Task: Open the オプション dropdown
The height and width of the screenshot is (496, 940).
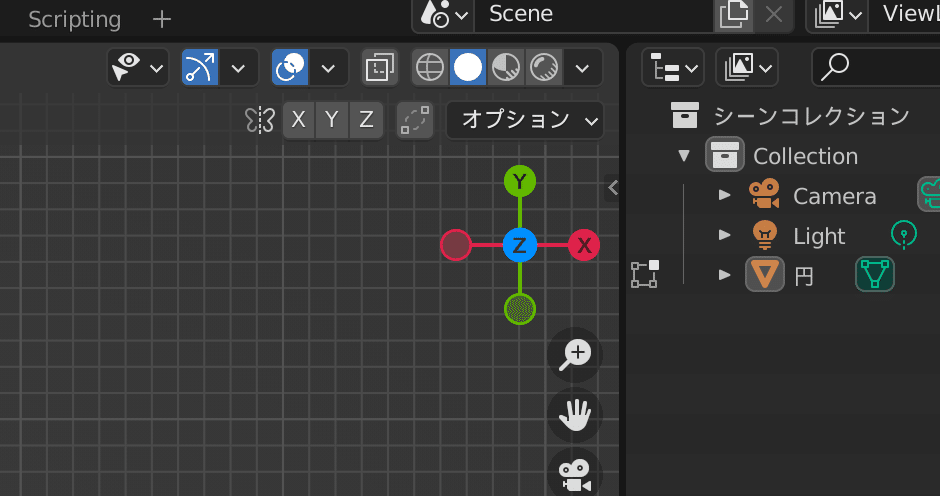Action: pos(525,120)
